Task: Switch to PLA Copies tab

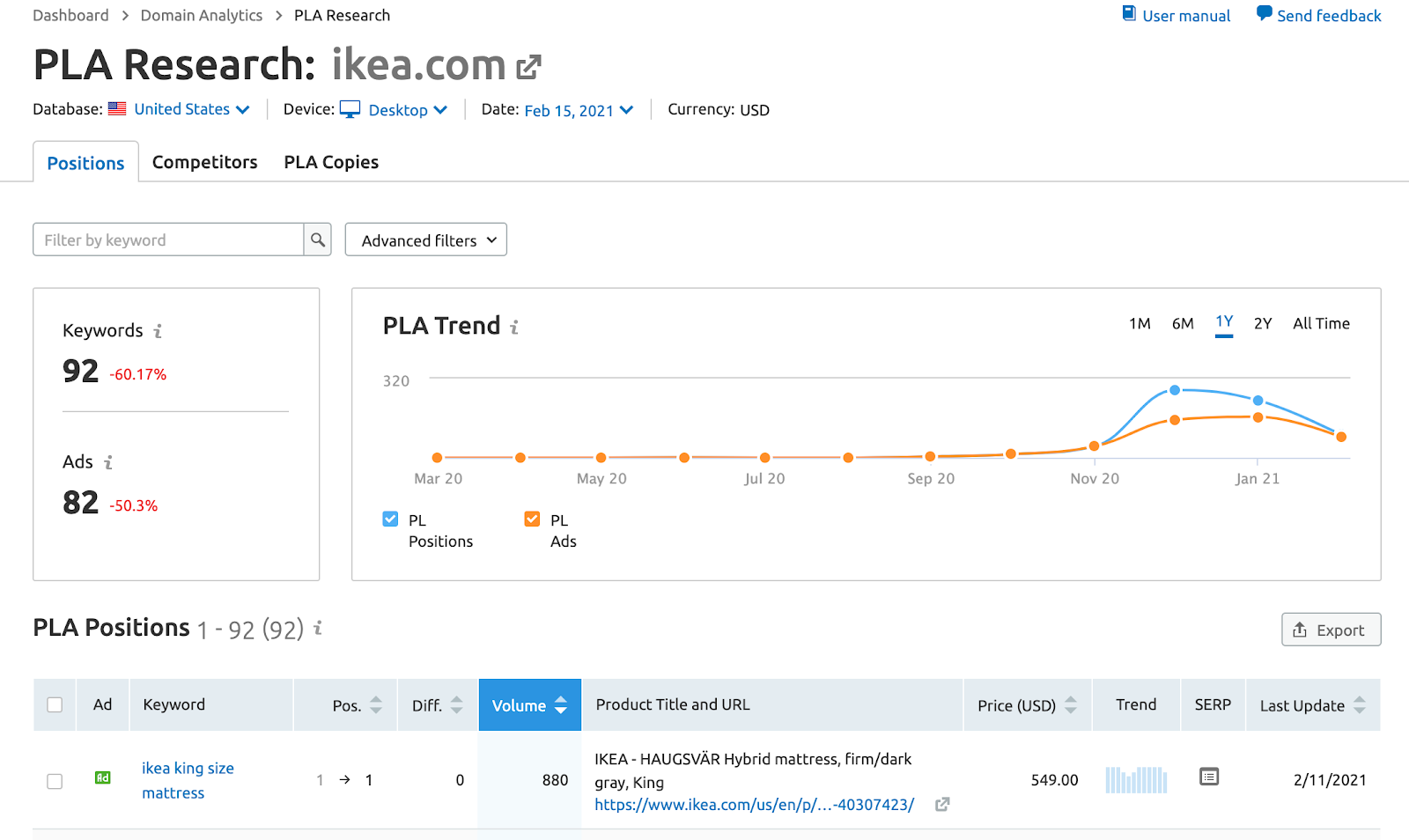Action: coord(331,162)
